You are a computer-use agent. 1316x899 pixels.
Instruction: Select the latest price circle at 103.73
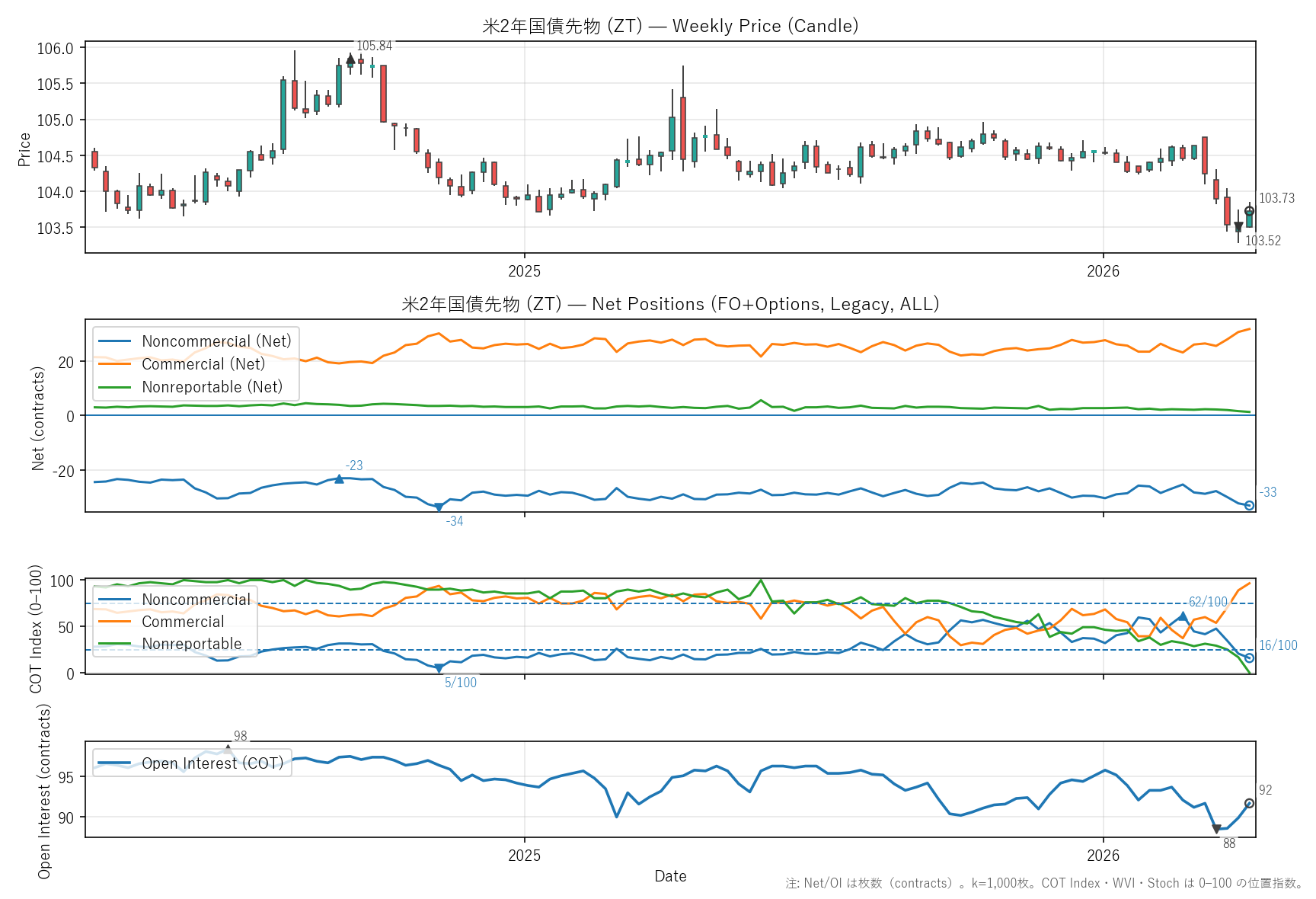click(1249, 211)
